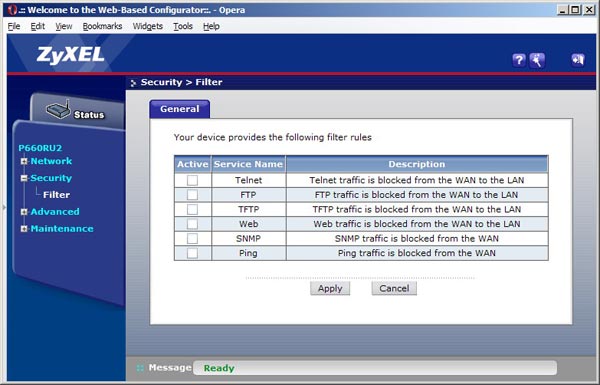Click 'Web traffic is blocked from the WAN to the LAN'

pos(417,224)
